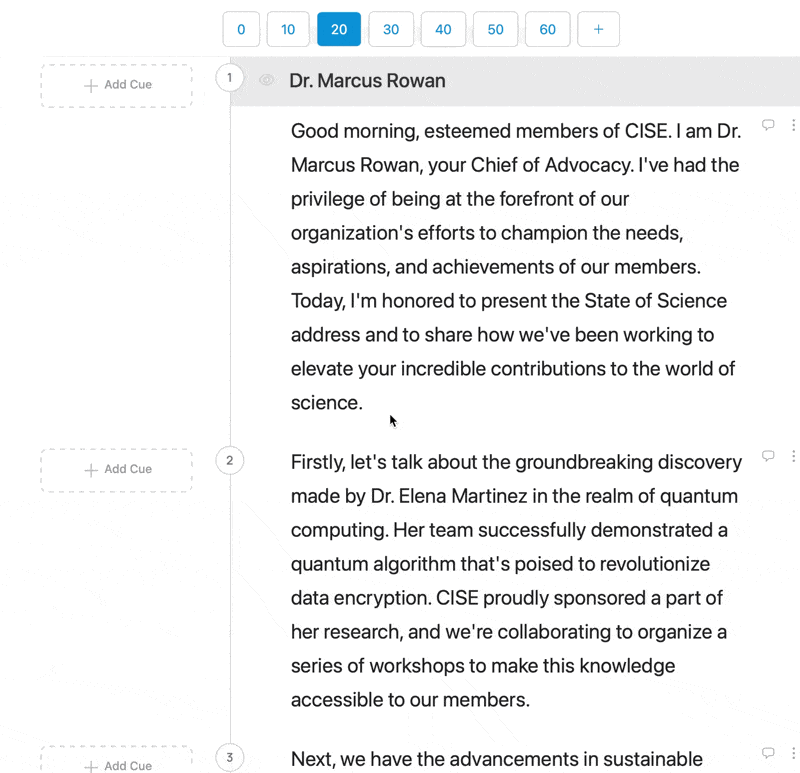Toggle the eye icon beside Dr. Marcus Rowan

point(266,80)
